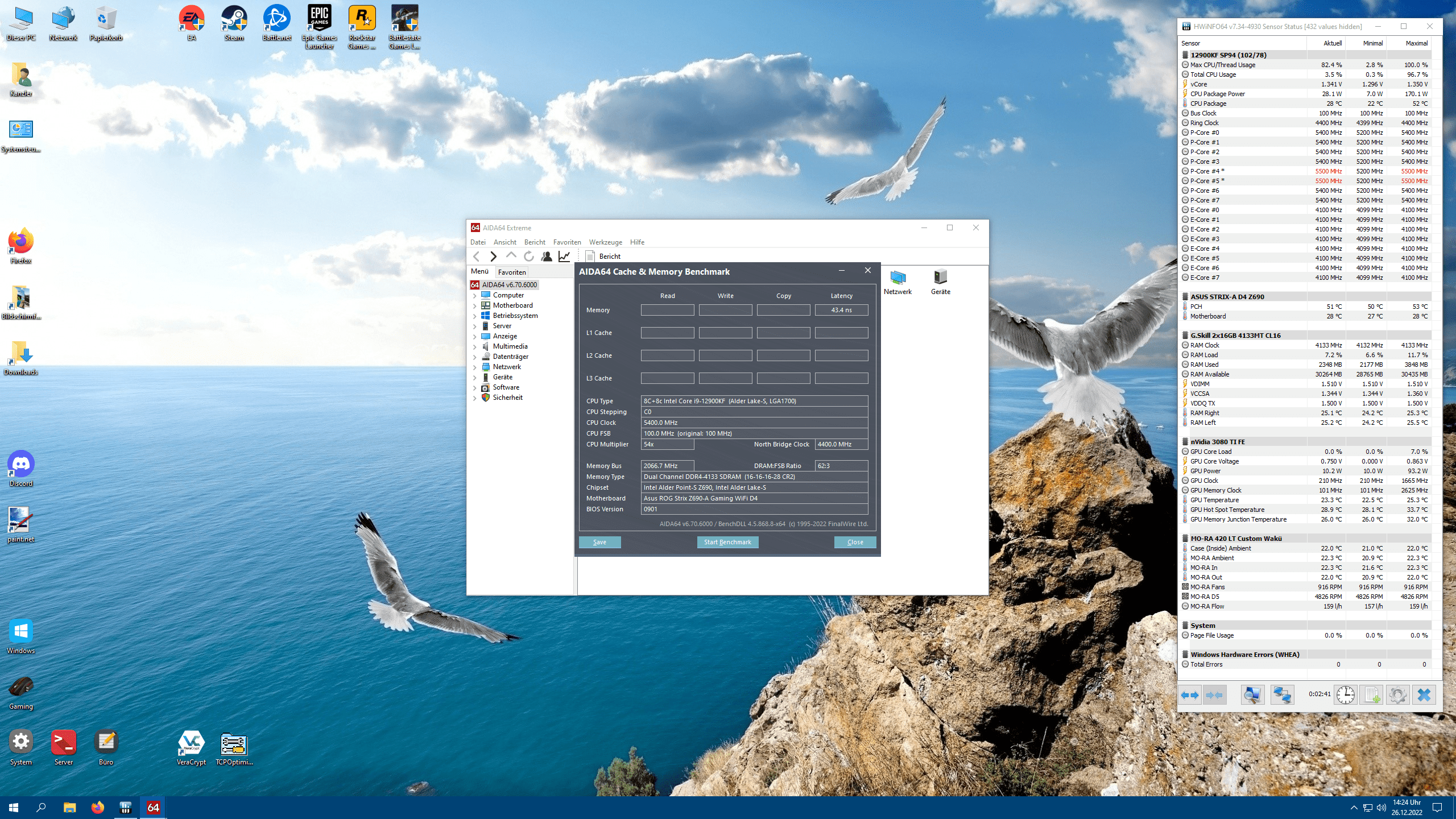Open the TCPOptimizer desktop icon
The height and width of the screenshot is (819, 1456).
pos(234,748)
